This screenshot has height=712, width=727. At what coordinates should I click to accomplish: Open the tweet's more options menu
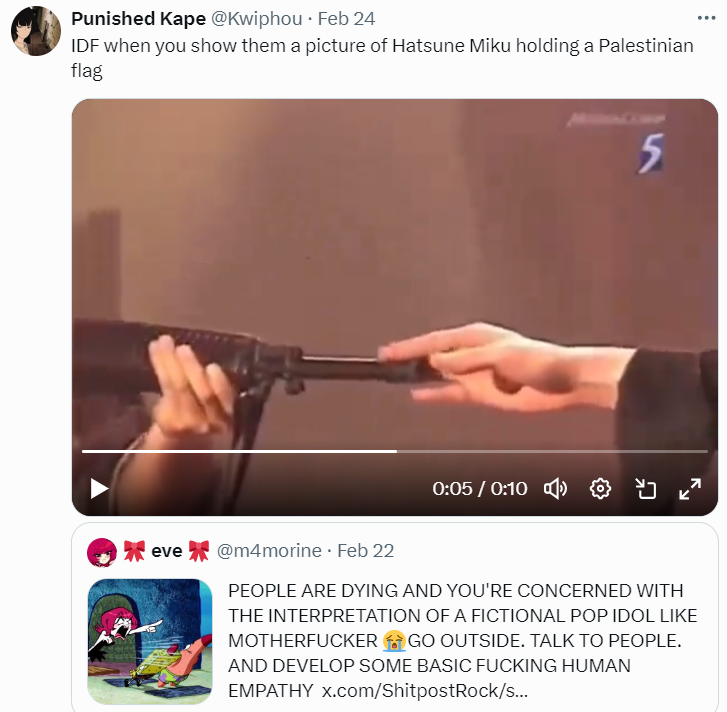[x=705, y=20]
